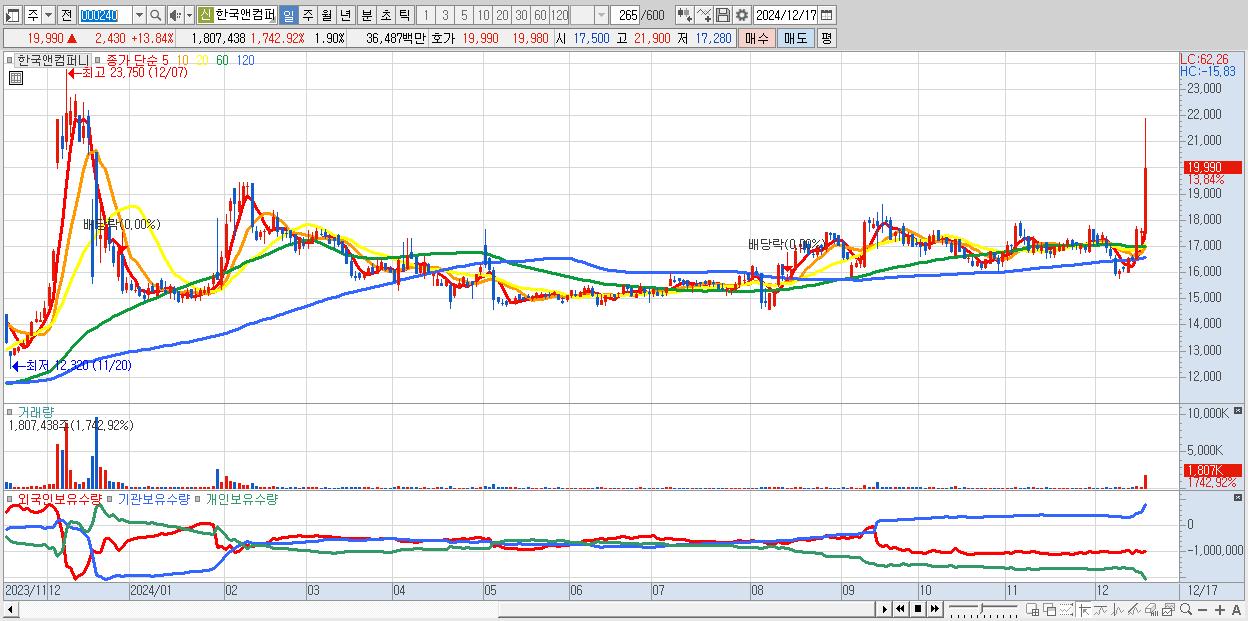Click the stock code input field 000240
The image size is (1248, 621).
105,15
